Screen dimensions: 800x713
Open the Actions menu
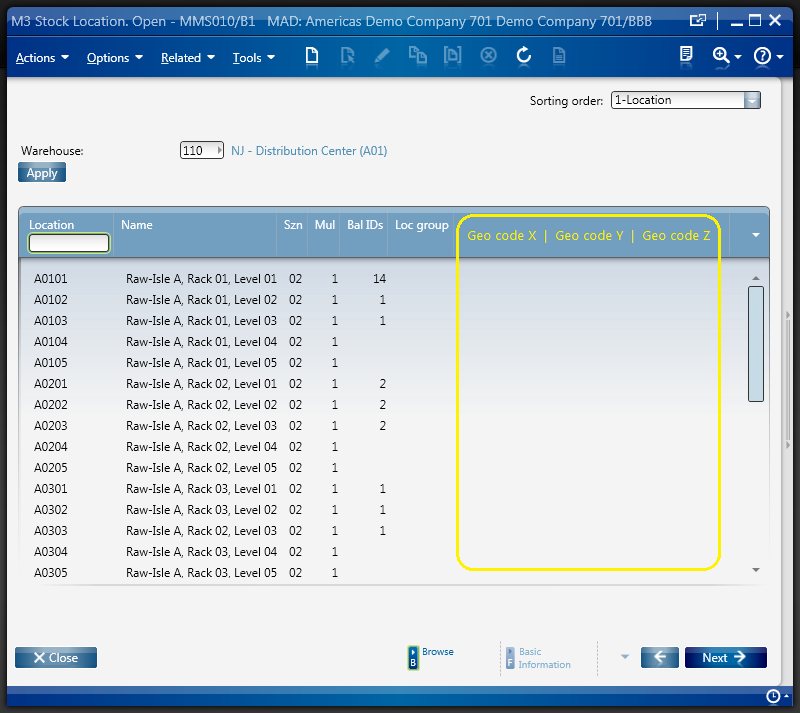(x=42, y=58)
